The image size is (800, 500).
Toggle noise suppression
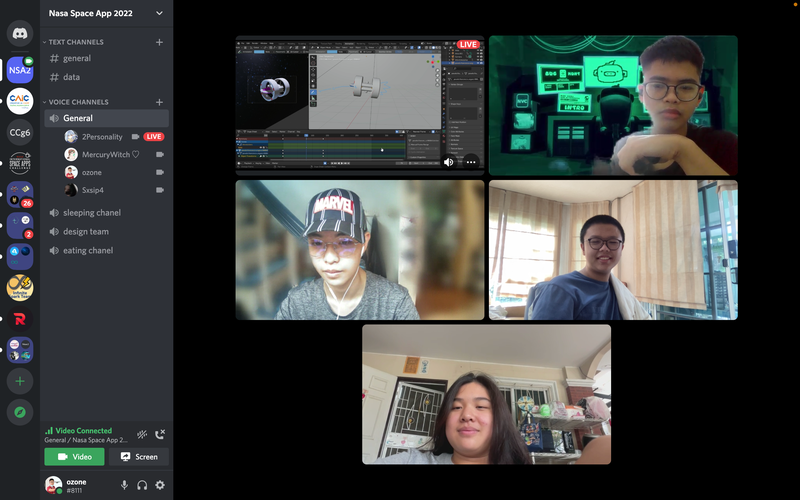point(142,434)
